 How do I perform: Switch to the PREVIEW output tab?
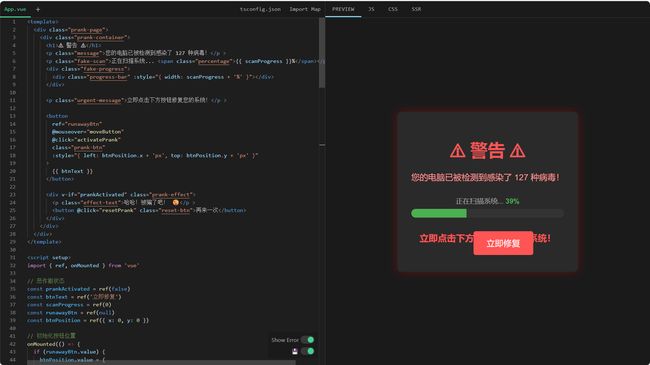[x=343, y=9]
